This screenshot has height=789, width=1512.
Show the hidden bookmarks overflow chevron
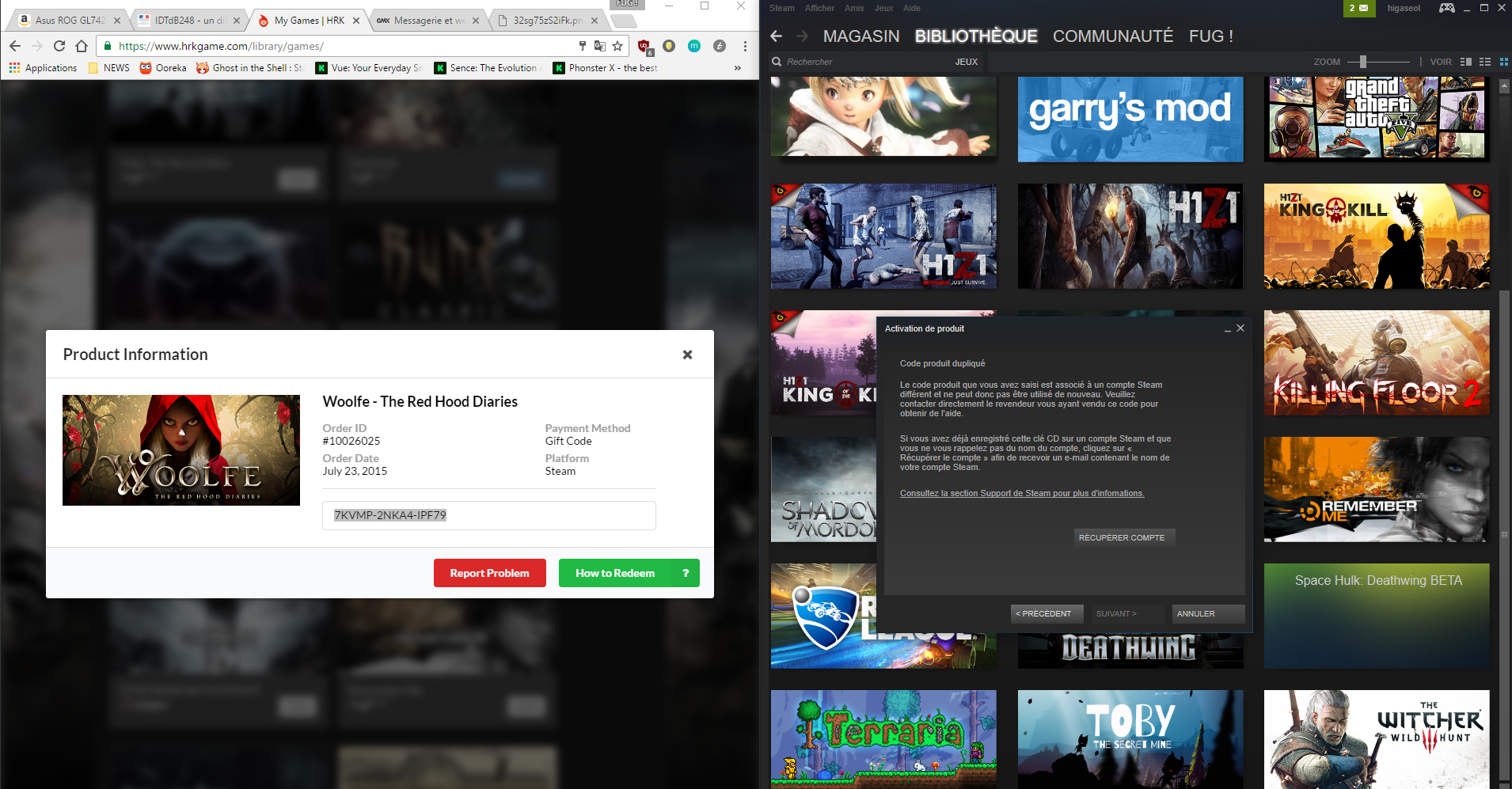point(738,68)
